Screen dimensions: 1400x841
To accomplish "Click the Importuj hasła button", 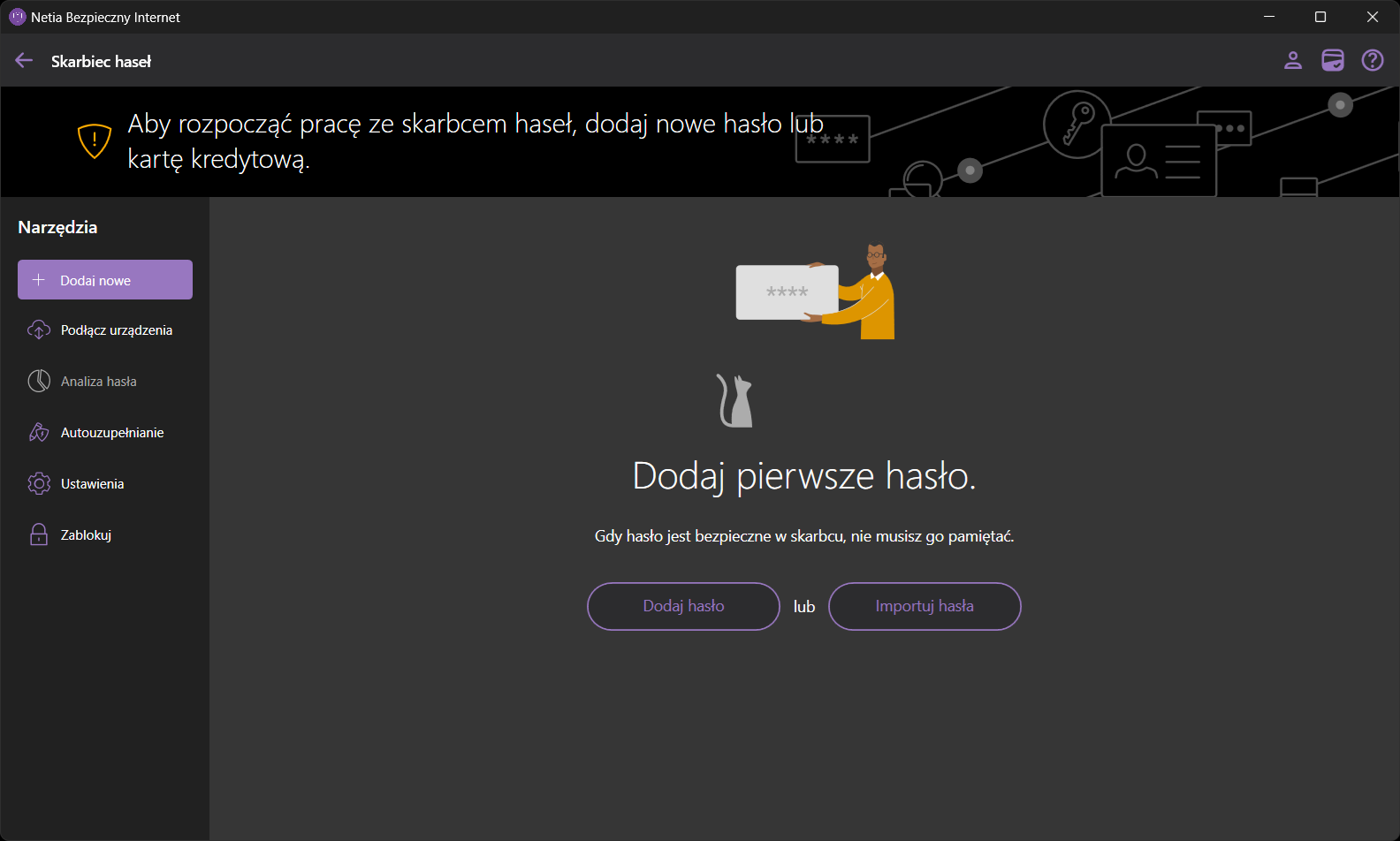I will (924, 606).
